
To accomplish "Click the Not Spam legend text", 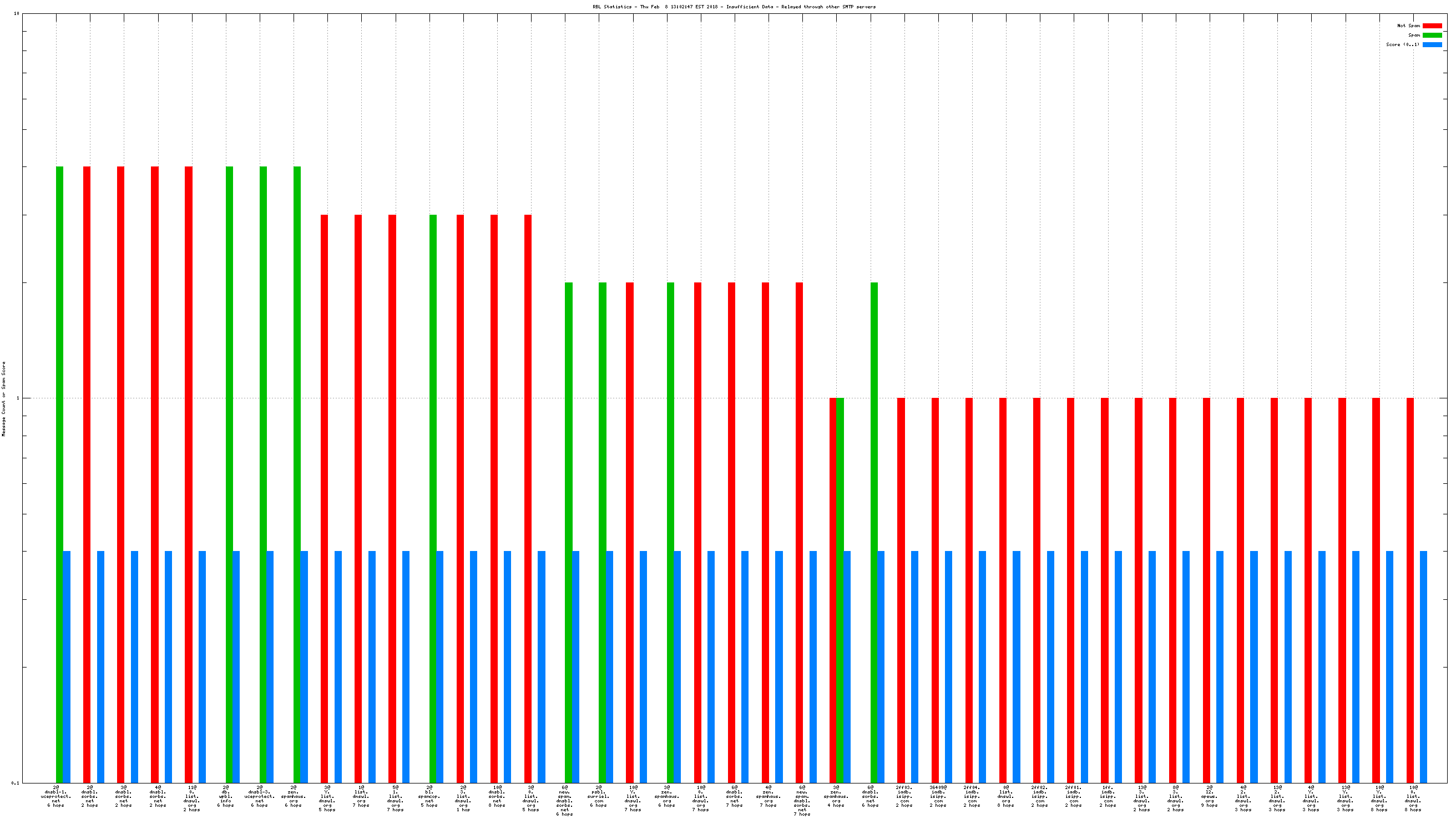I will pos(1408,26).
